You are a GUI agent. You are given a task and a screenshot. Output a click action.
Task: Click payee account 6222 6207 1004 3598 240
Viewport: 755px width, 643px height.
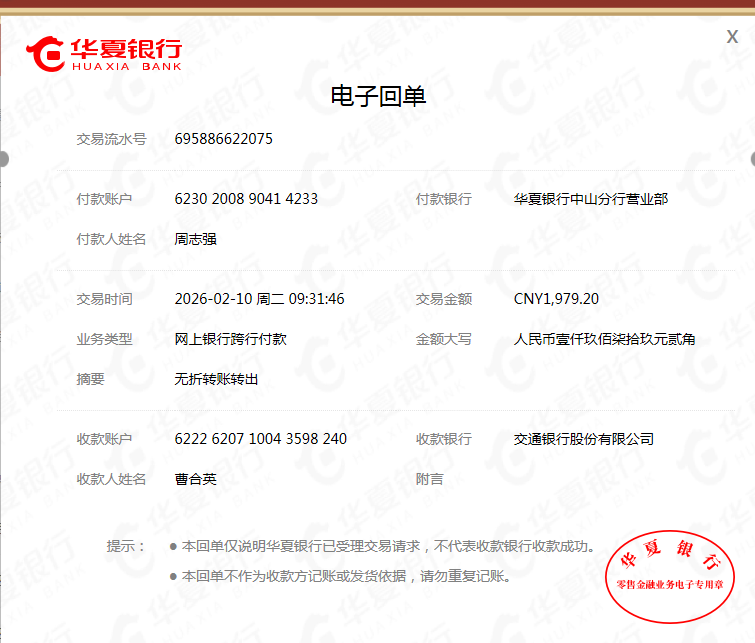(x=260, y=439)
